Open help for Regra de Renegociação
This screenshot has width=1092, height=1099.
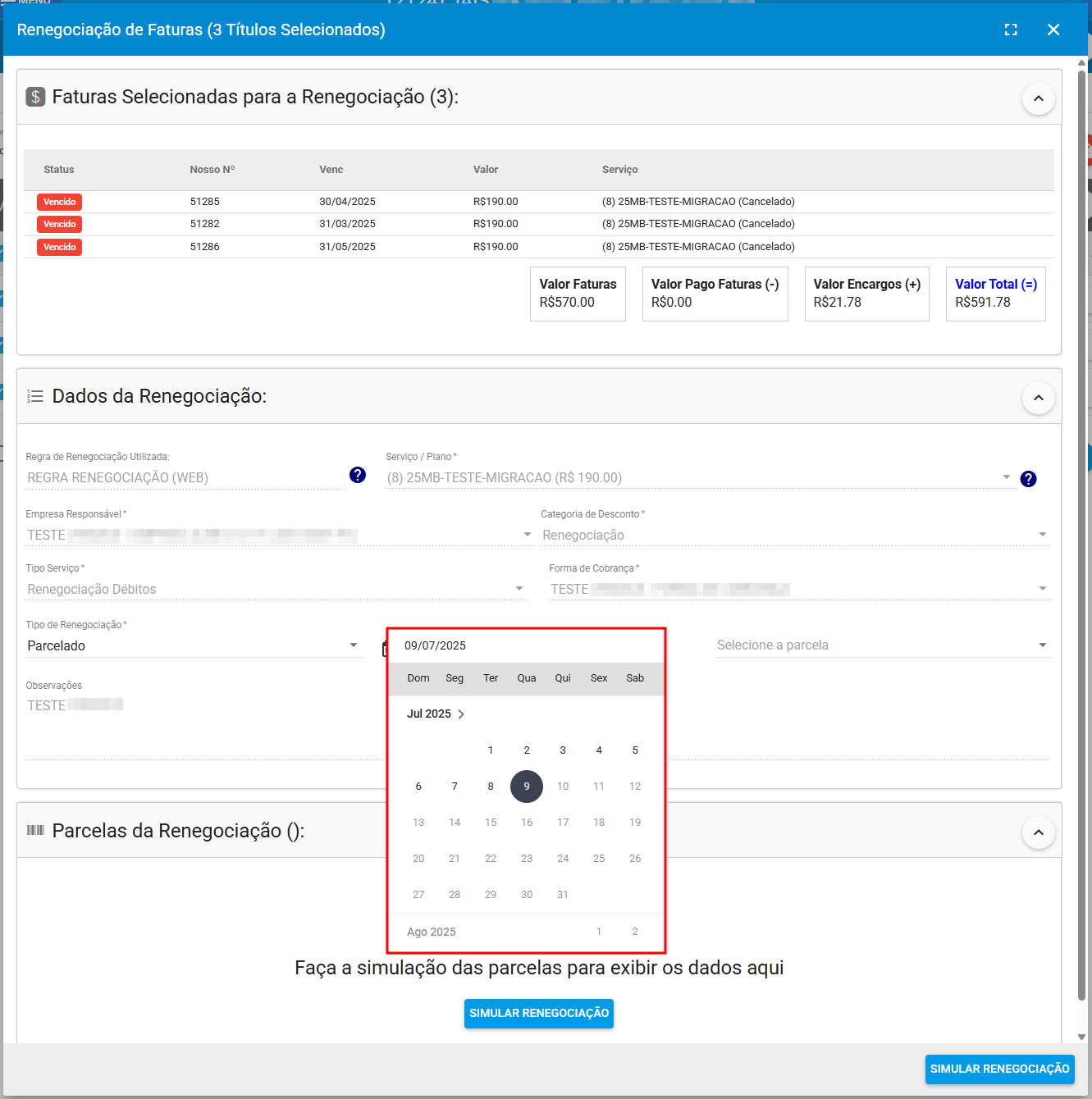(x=358, y=475)
